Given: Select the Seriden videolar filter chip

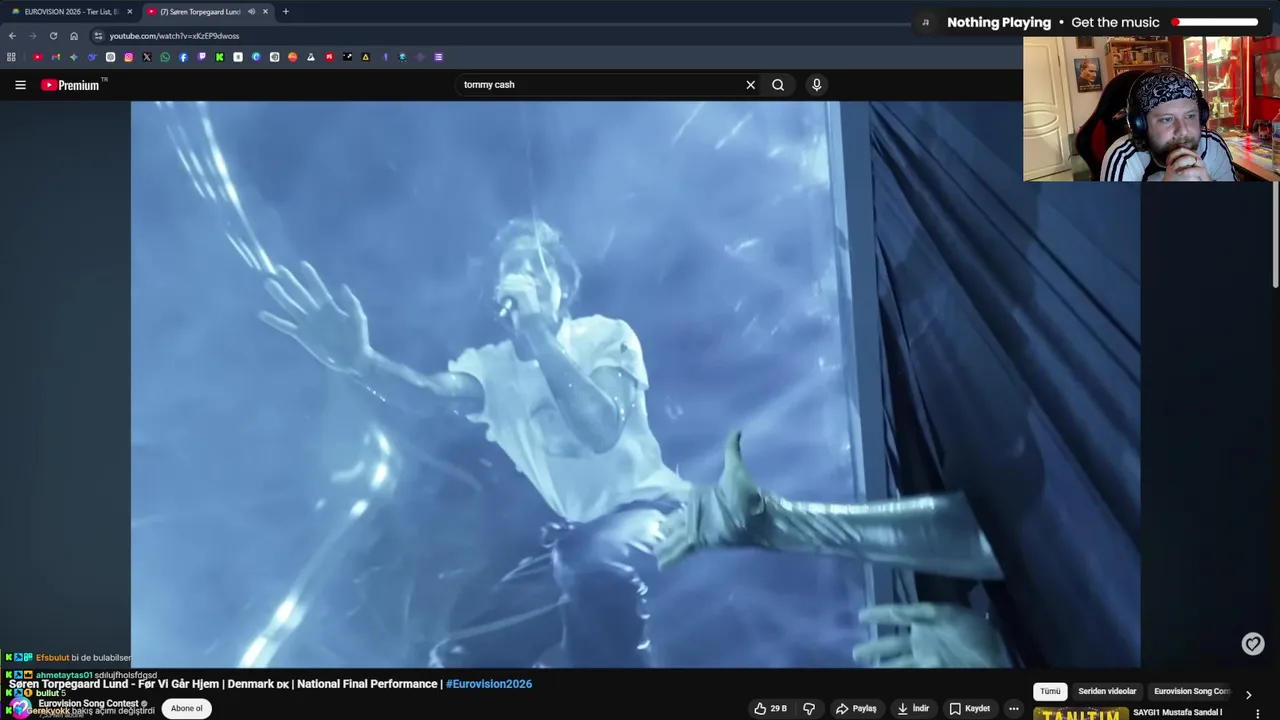Looking at the screenshot, I should (x=1107, y=691).
